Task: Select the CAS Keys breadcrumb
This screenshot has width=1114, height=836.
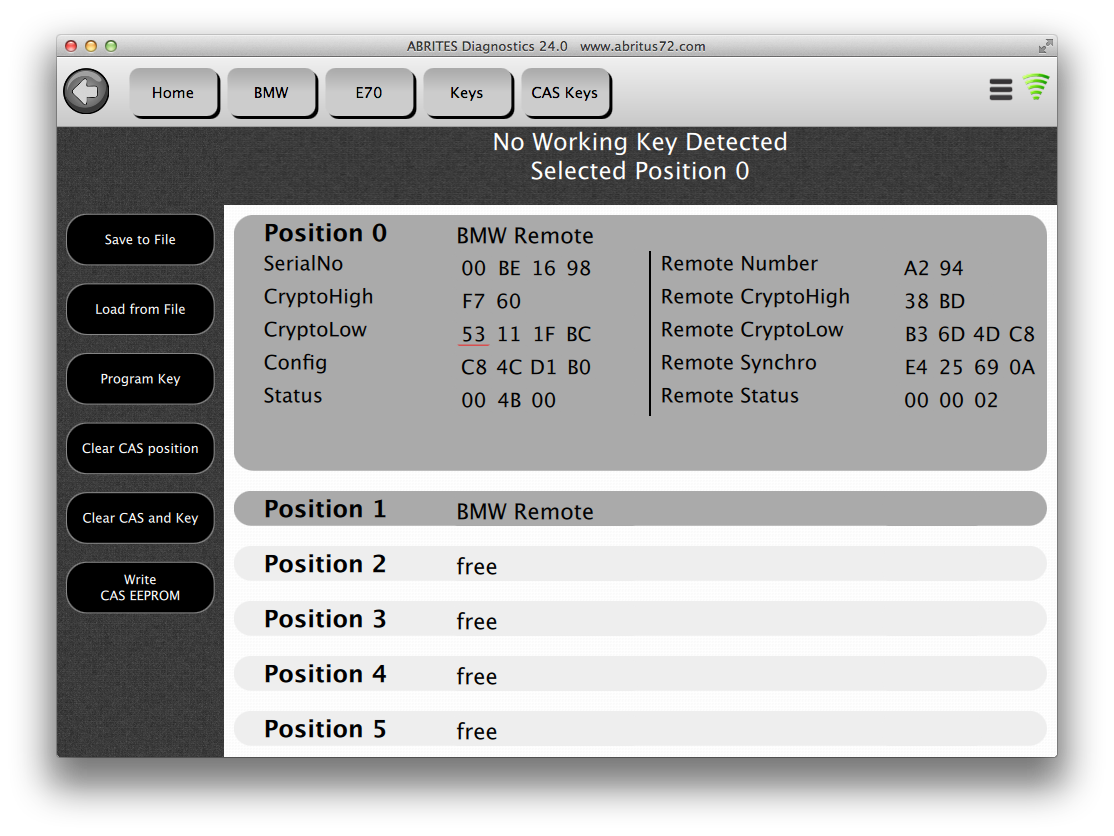Action: tap(565, 93)
